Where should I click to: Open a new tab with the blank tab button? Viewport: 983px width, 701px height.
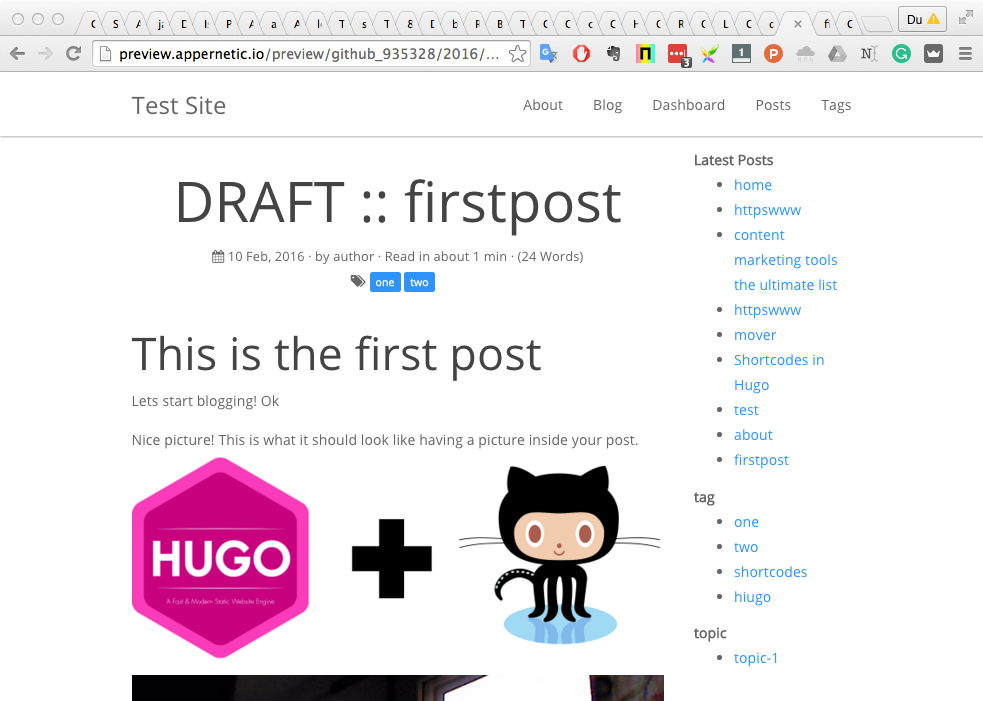[x=876, y=24]
